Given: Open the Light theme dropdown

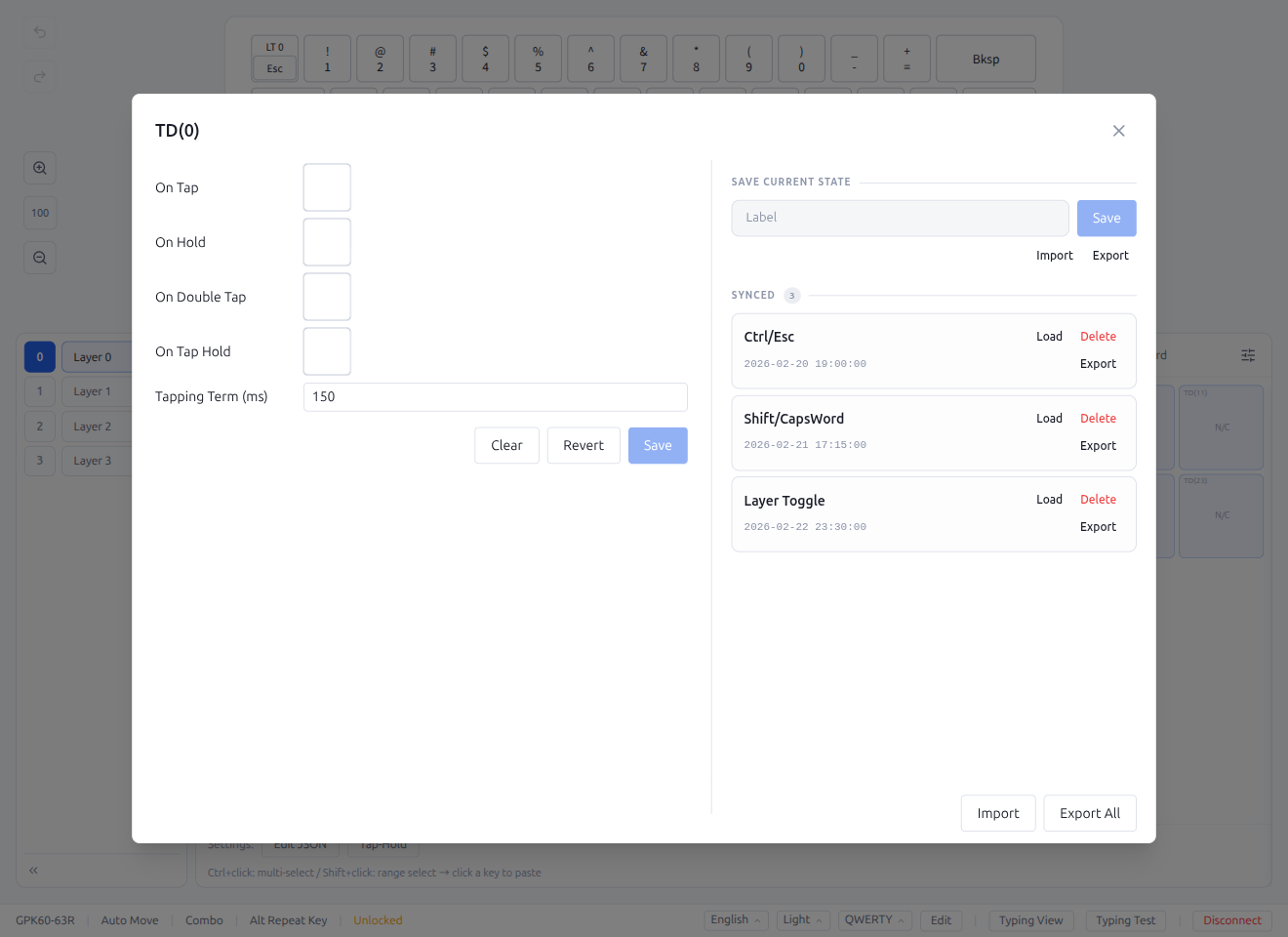Looking at the screenshot, I should click(x=803, y=920).
